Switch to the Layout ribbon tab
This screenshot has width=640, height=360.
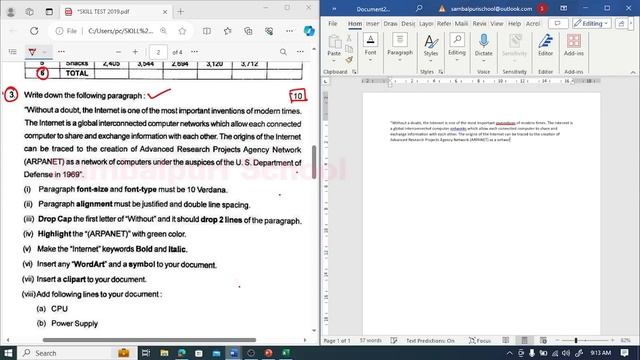[426, 24]
